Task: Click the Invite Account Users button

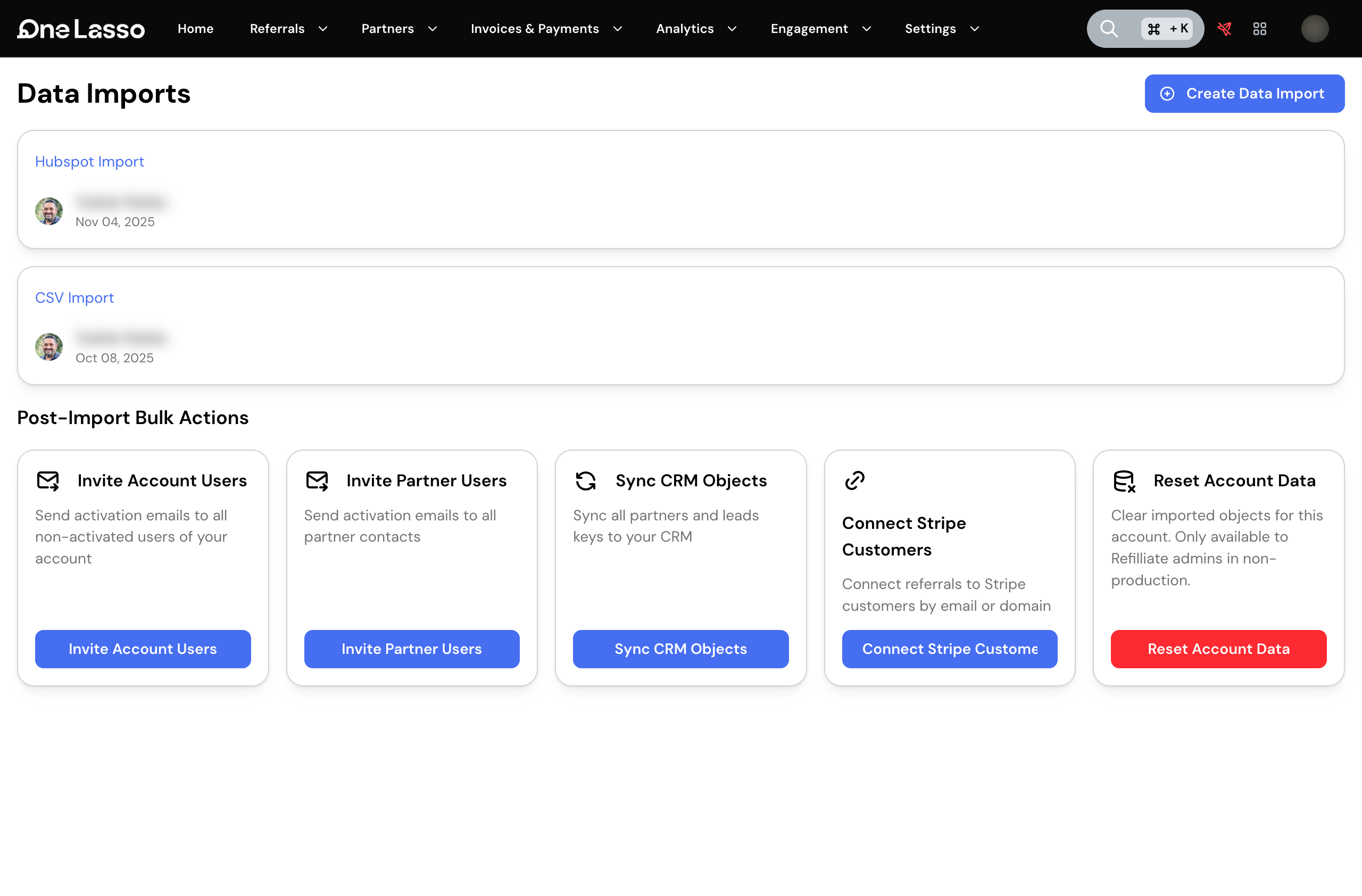Action: [x=143, y=650]
